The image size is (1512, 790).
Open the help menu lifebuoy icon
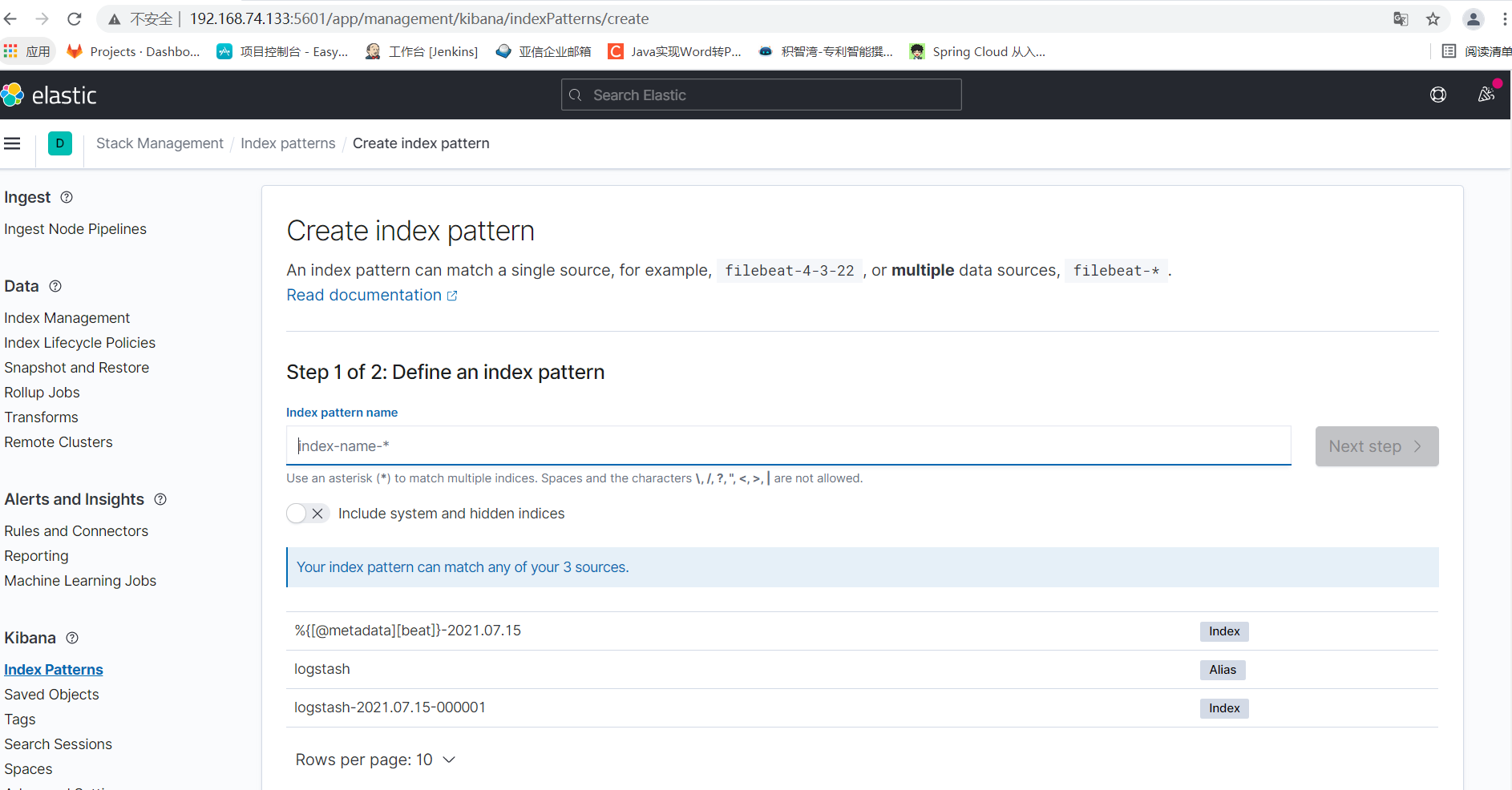(x=1438, y=95)
